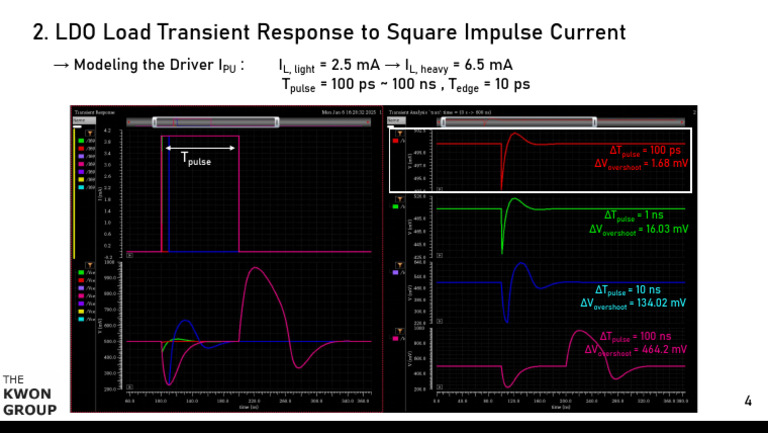Click Name header in Transient Response window
This screenshot has width=768, height=433.
[x=84, y=120]
